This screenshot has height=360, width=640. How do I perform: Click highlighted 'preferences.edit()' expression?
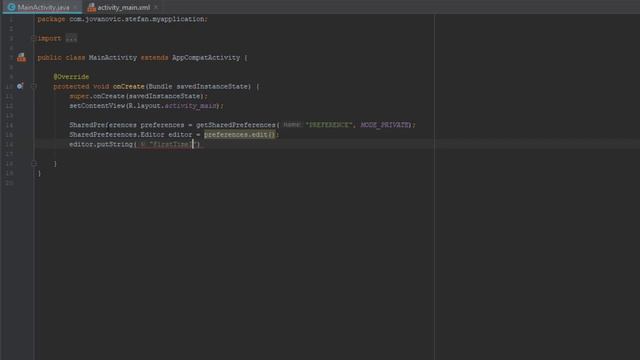tap(240, 135)
